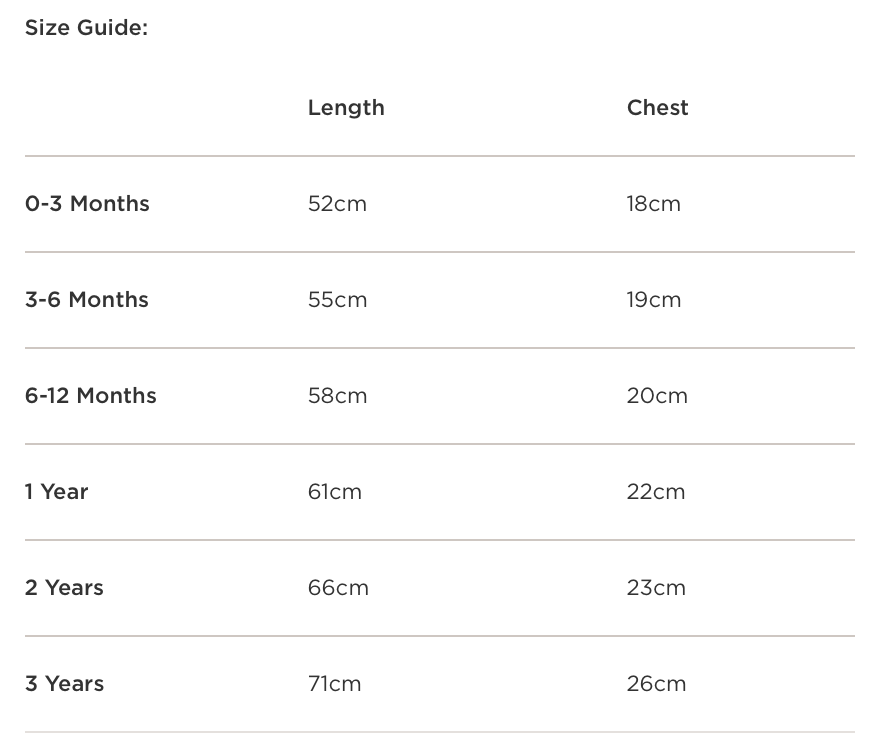Screen dimensions: 880x750
Task: Click the 3 Years row label
Action: 64,684
